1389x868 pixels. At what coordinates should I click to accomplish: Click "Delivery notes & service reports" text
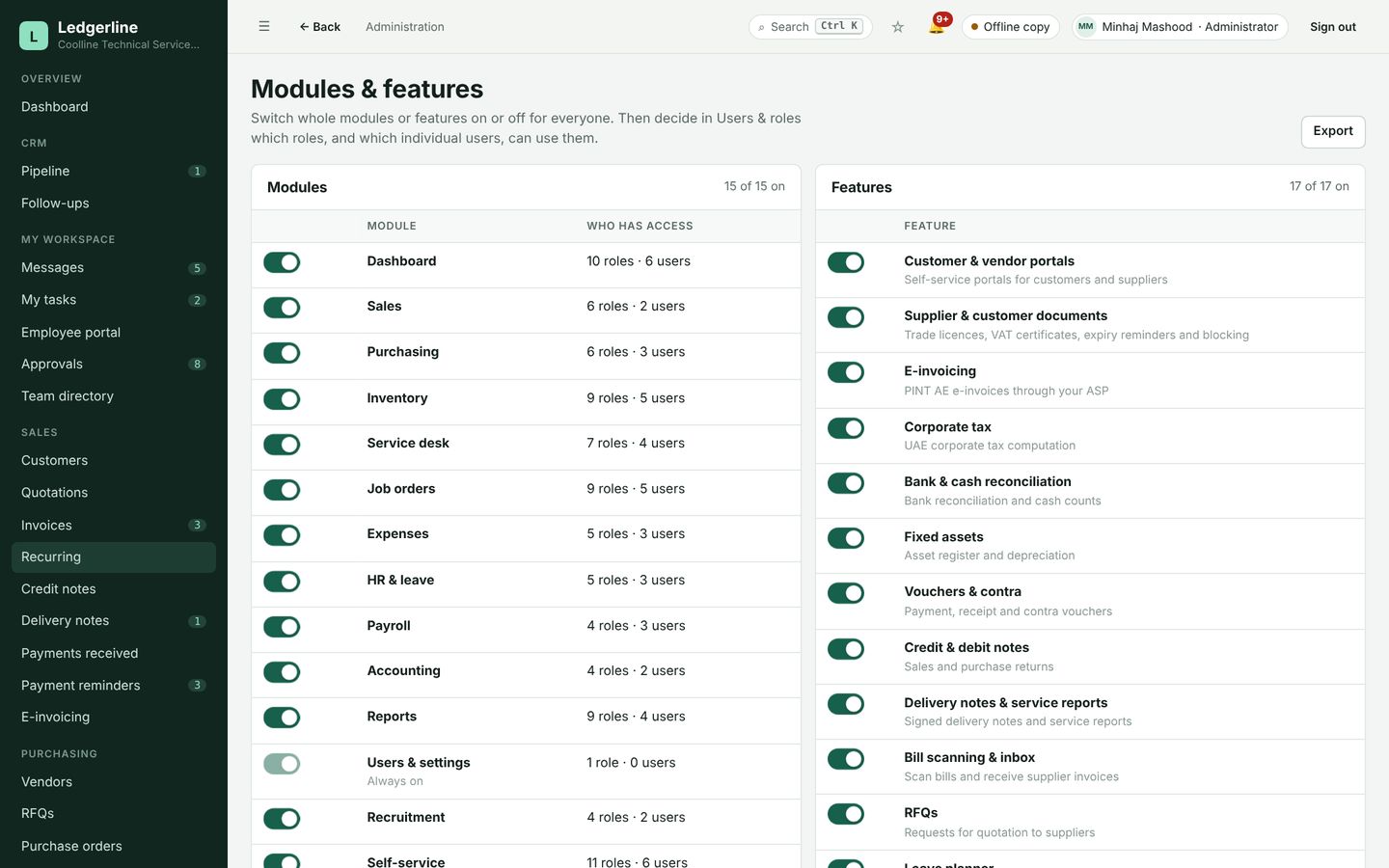(x=1006, y=703)
